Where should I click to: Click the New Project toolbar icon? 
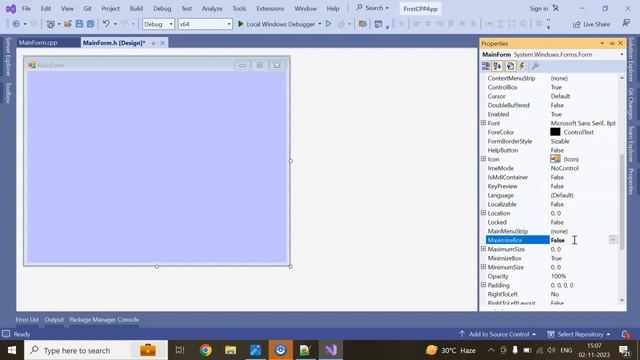(x=51, y=24)
